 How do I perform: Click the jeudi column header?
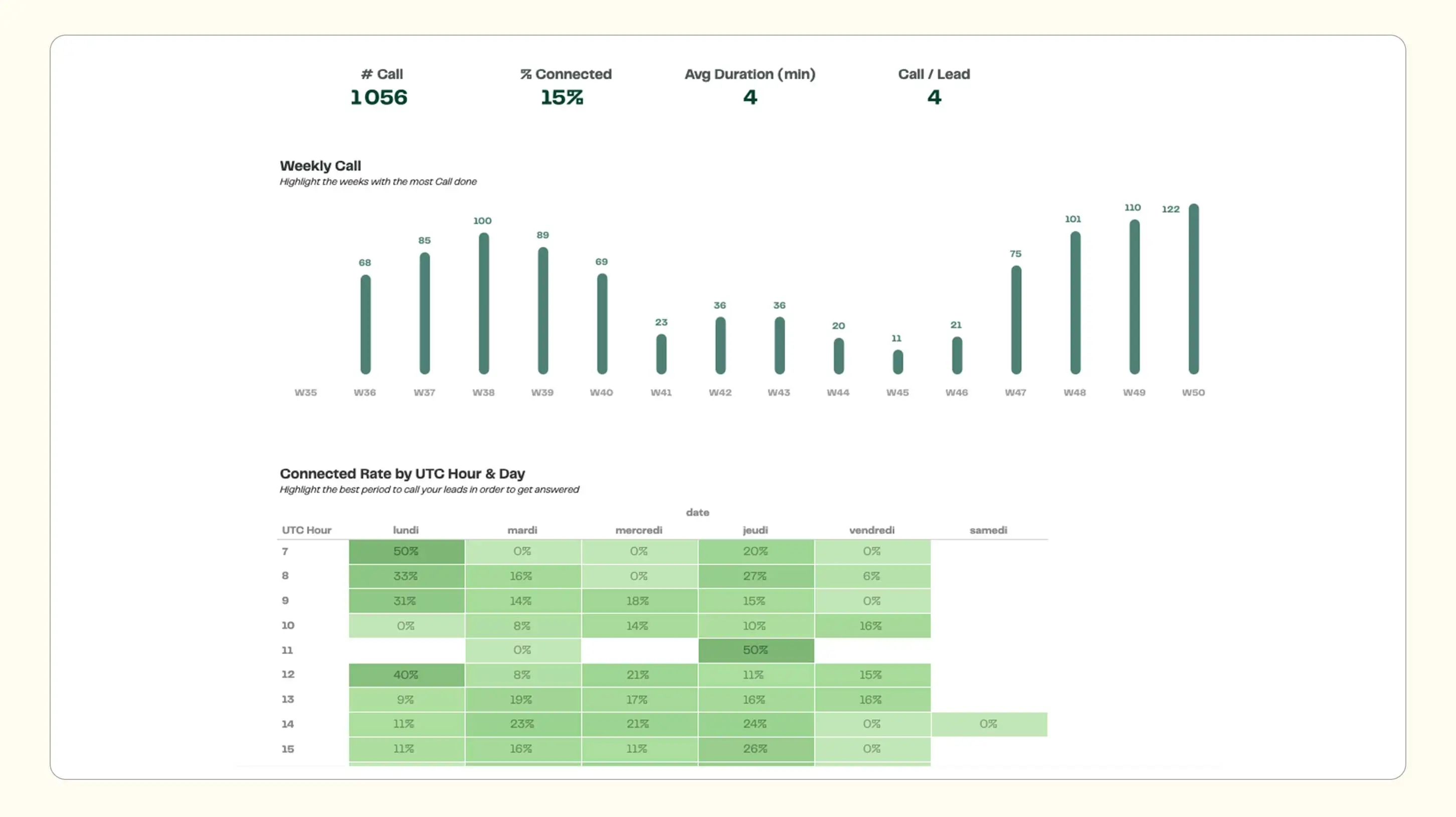pyautogui.click(x=755, y=530)
